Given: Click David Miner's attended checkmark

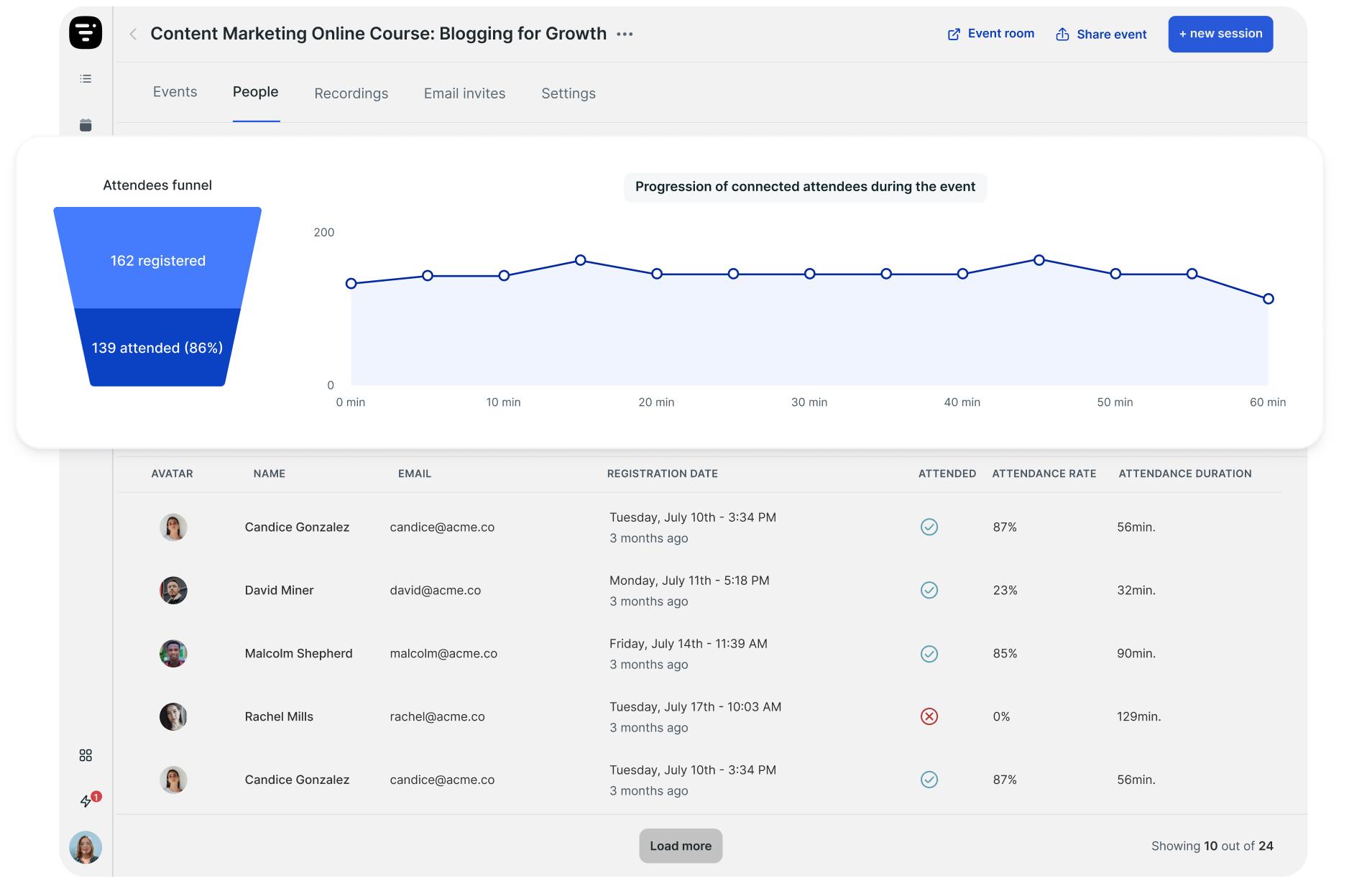Looking at the screenshot, I should point(929,590).
